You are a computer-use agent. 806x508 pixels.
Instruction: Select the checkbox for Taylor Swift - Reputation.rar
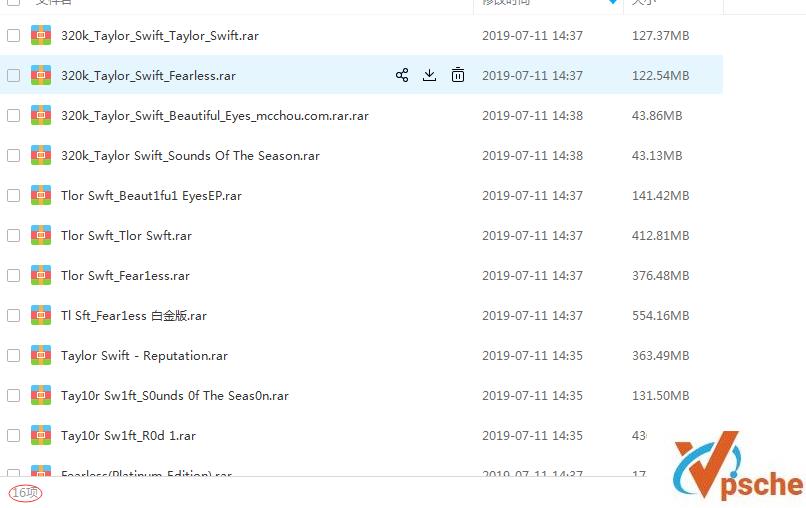coord(13,355)
